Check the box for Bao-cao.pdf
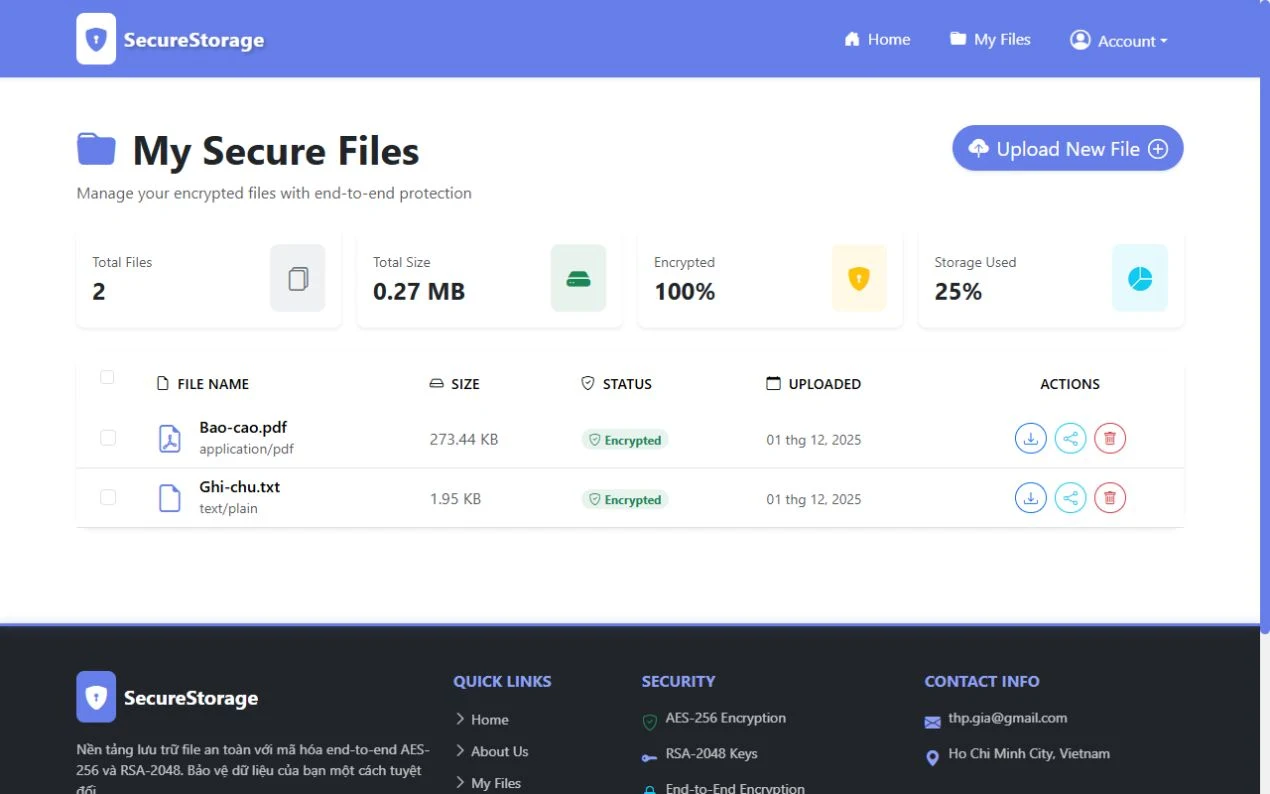 pos(108,438)
